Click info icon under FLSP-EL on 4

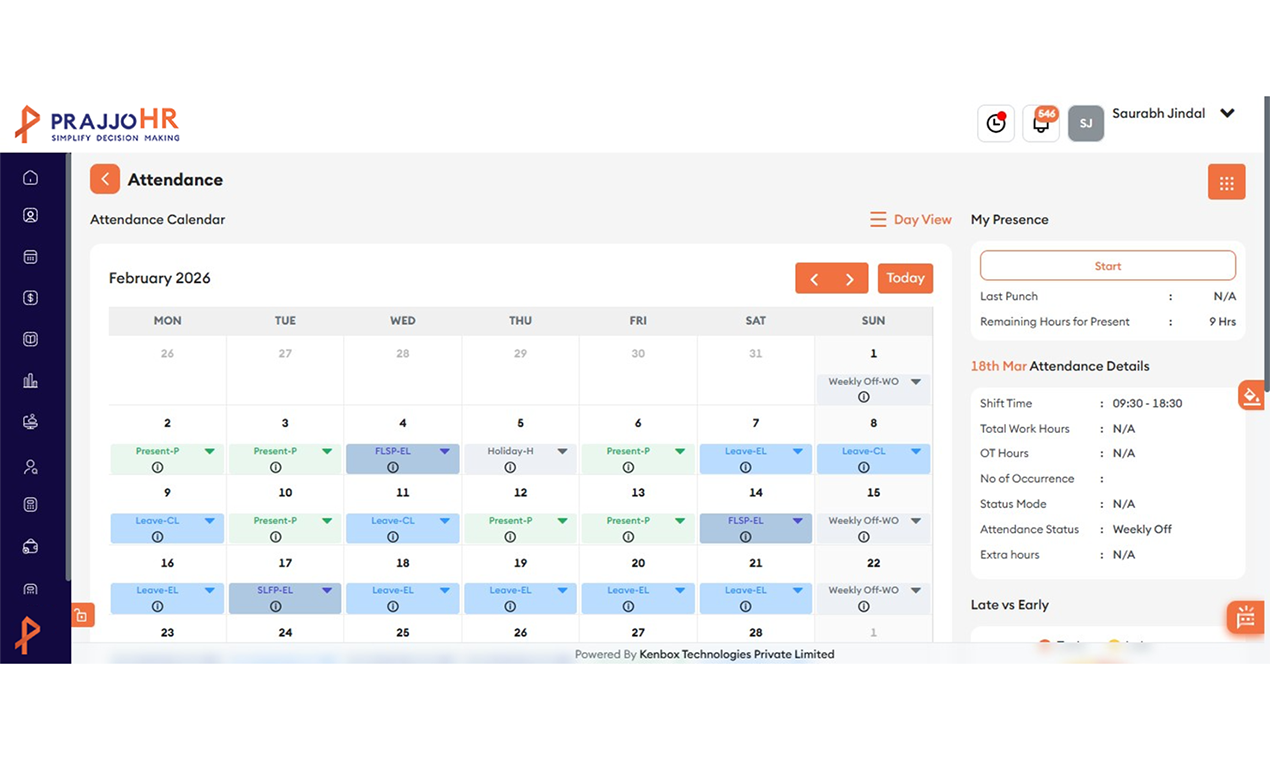click(x=393, y=467)
